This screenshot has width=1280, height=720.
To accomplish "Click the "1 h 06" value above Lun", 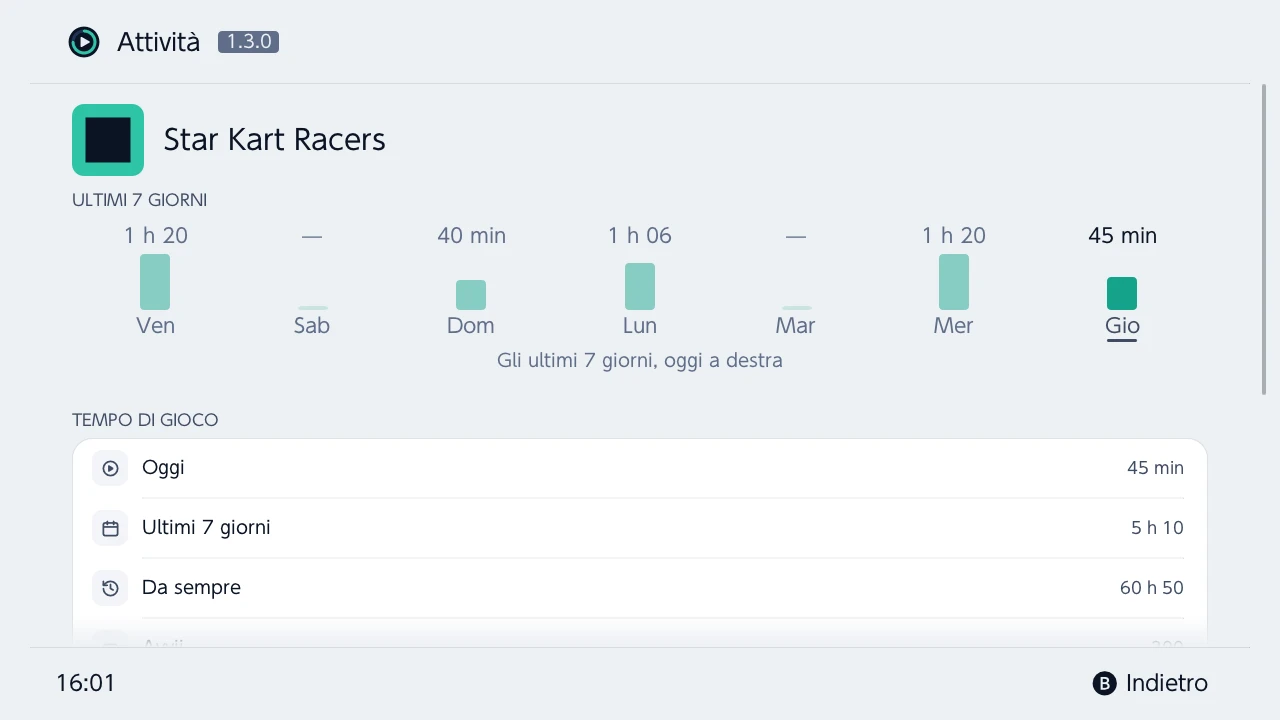I will pyautogui.click(x=640, y=236).
